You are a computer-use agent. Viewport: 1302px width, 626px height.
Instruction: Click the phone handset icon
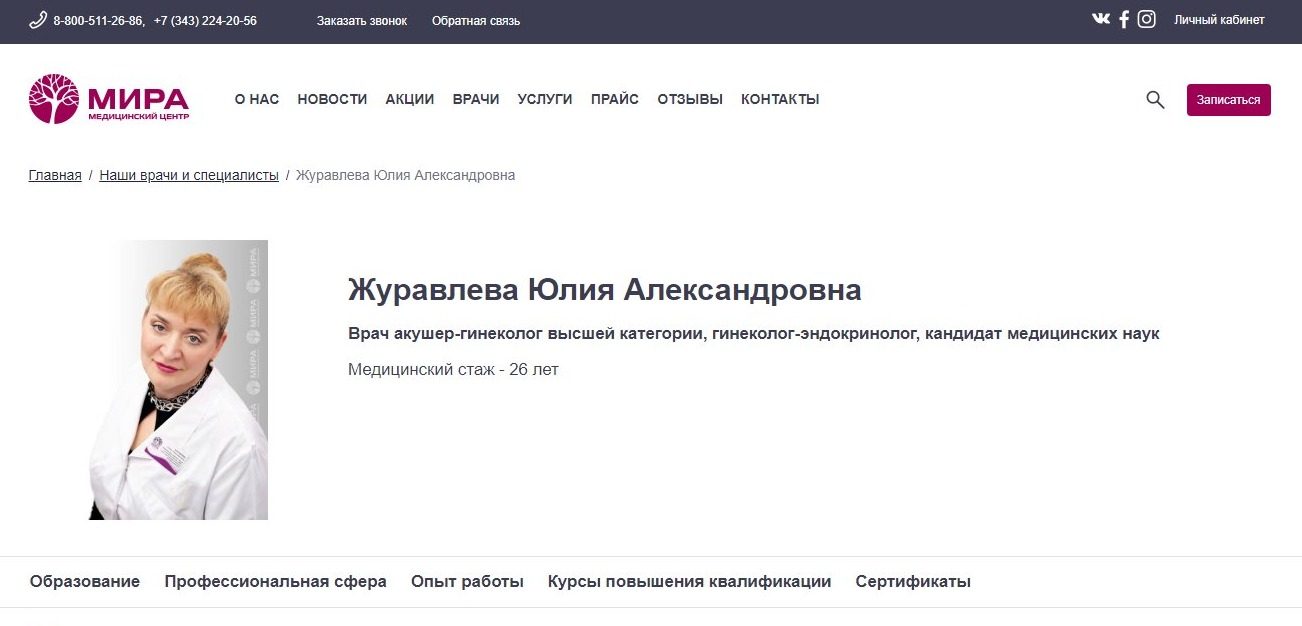[x=38, y=20]
